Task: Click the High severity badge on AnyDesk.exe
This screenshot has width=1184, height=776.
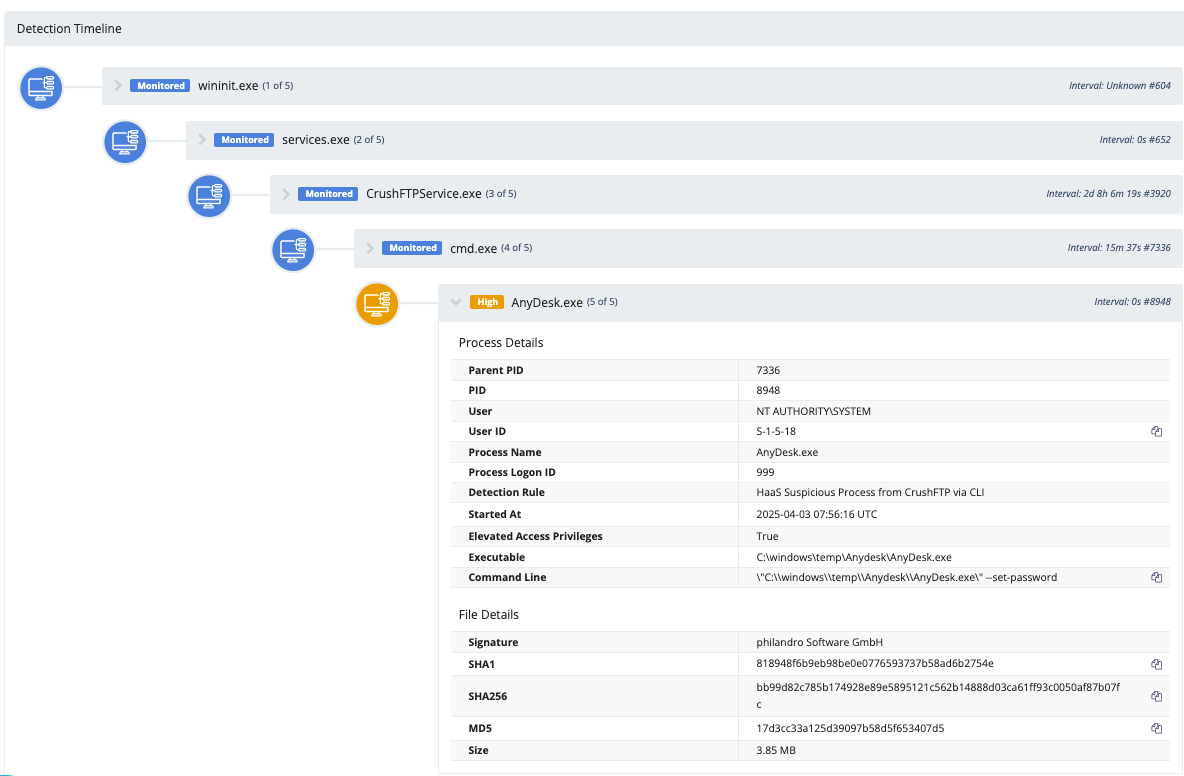Action: [487, 302]
